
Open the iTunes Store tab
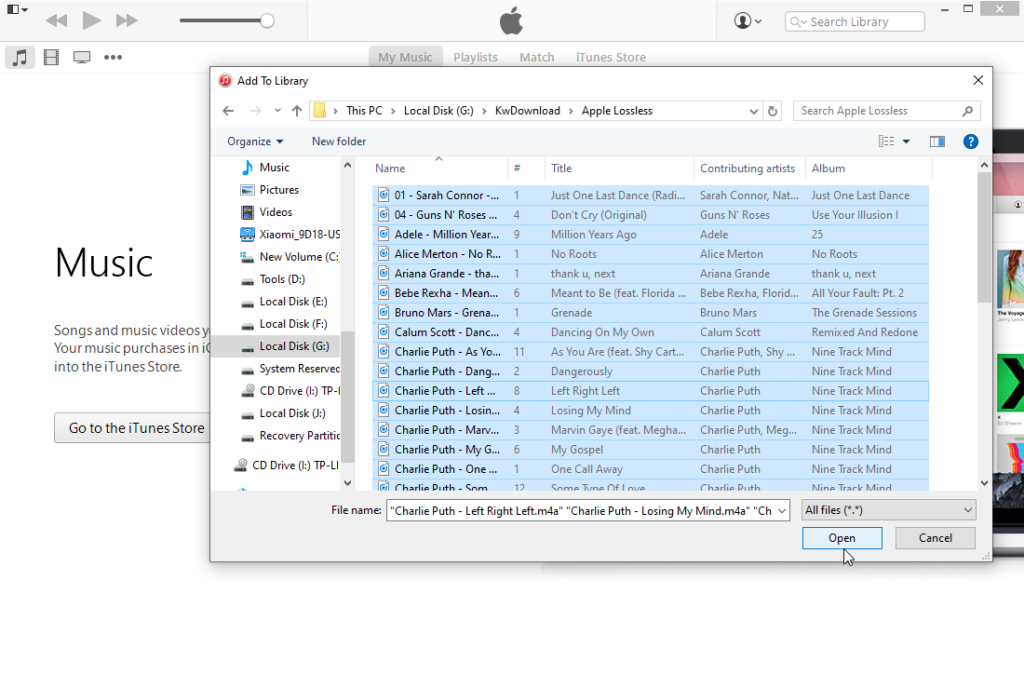point(610,57)
